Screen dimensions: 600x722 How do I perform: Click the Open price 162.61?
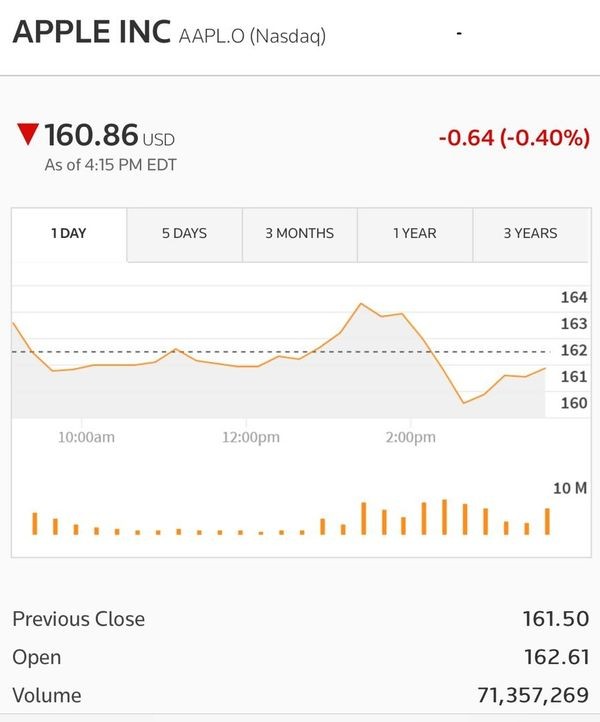(x=557, y=657)
